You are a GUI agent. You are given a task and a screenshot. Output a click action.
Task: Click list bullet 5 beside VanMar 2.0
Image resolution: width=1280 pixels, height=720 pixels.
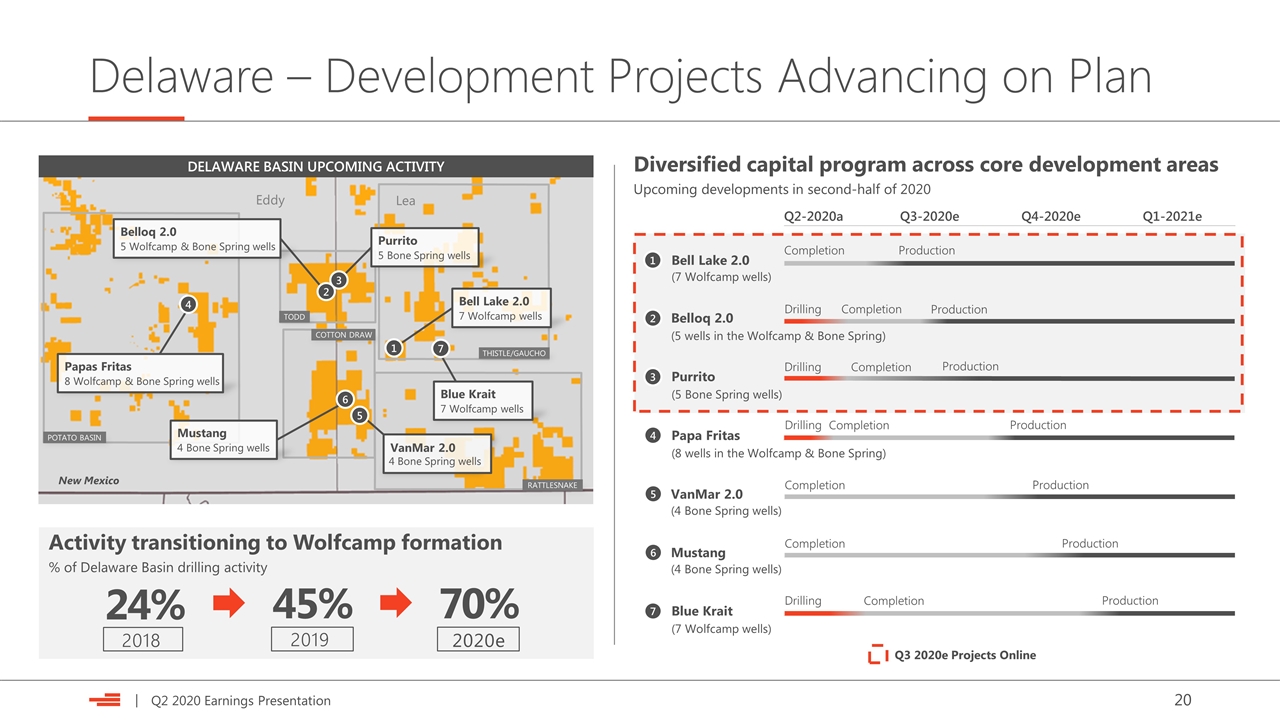coord(652,494)
